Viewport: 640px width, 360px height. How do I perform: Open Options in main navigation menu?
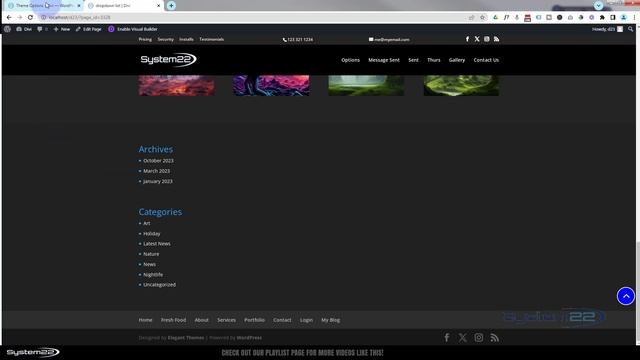click(351, 60)
